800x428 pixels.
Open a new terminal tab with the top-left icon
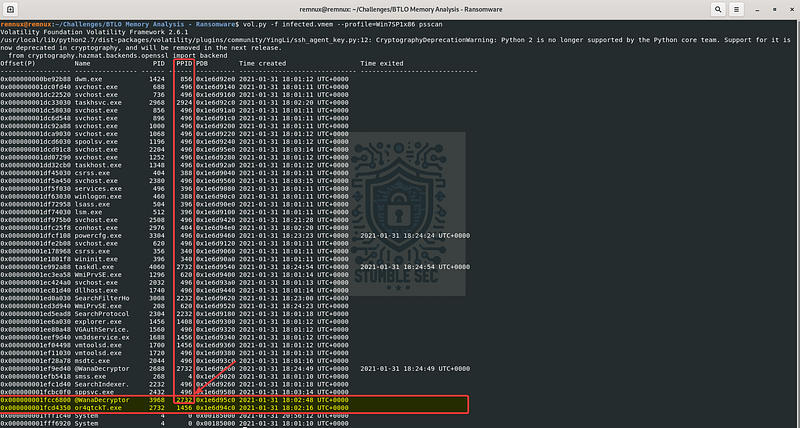[11, 9]
